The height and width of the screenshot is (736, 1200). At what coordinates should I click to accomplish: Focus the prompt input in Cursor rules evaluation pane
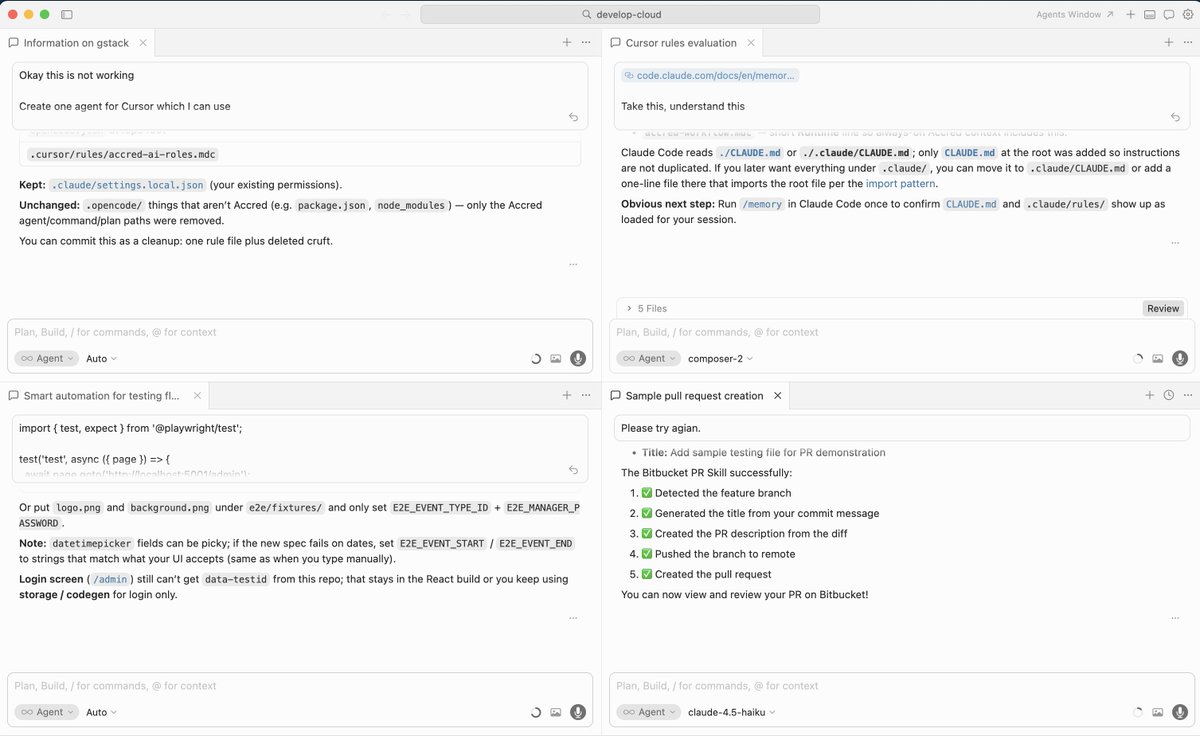click(902, 332)
